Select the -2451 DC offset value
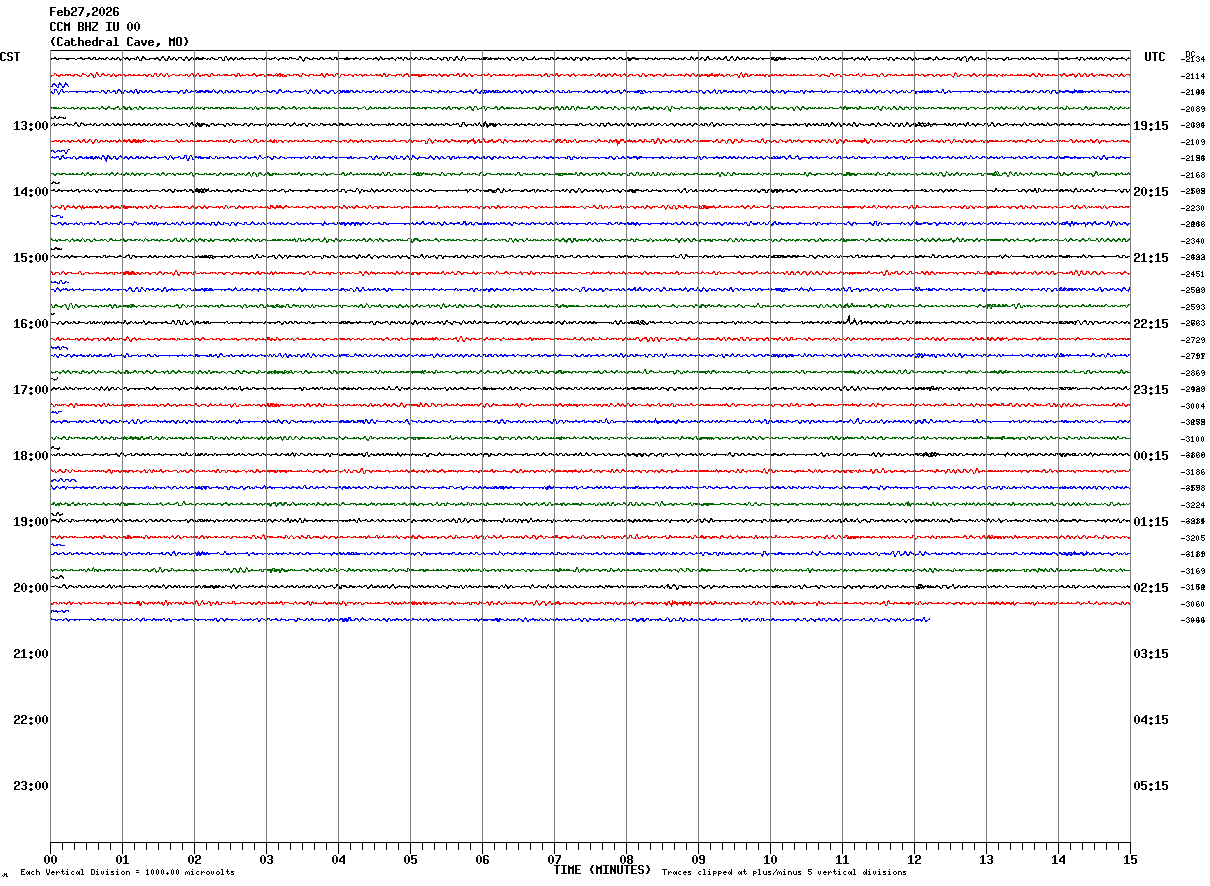Image resolution: width=1210 pixels, height=886 pixels. tap(1194, 274)
